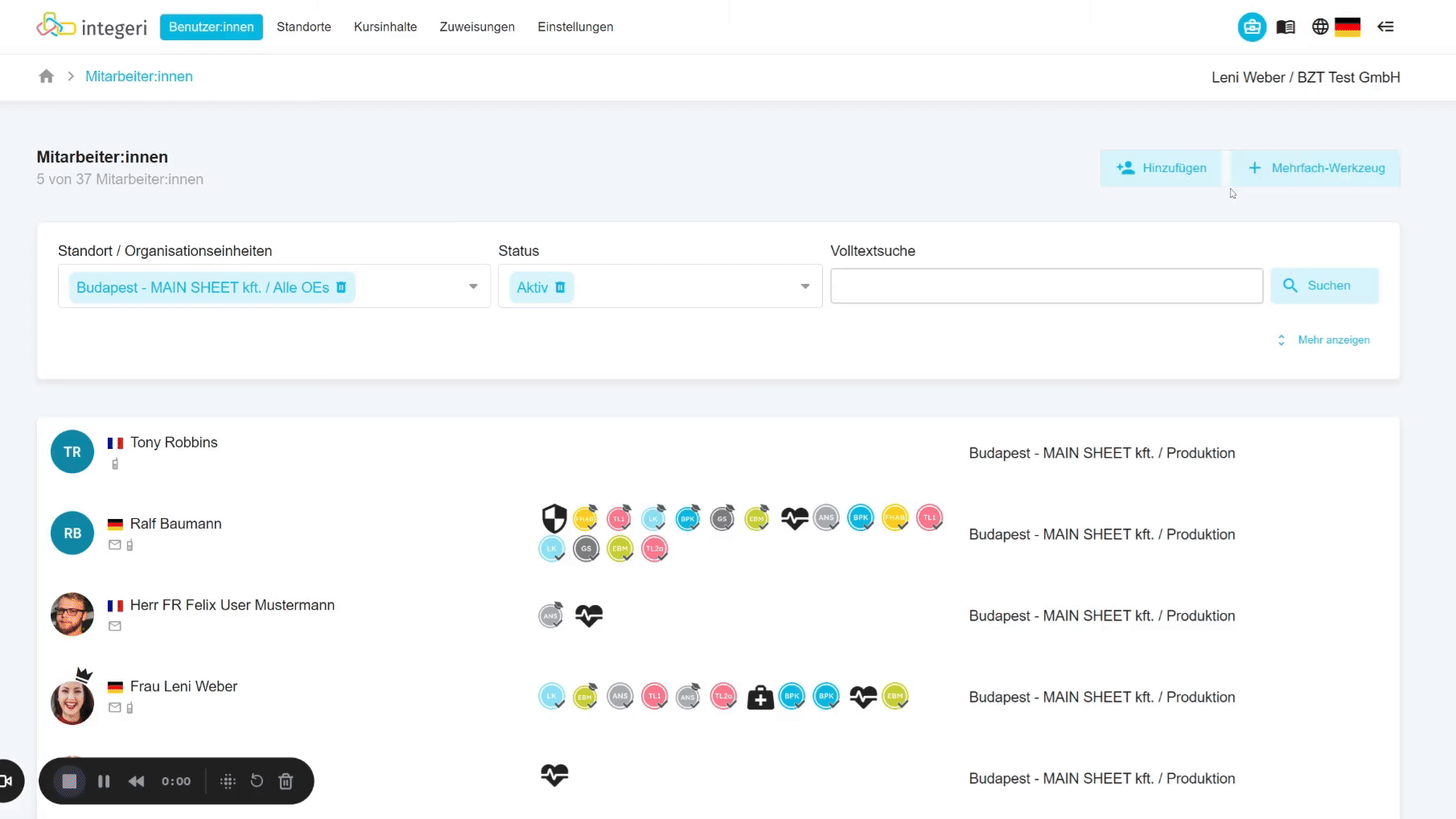Click the Mehrfach-Werkzeug button
Screen dimensions: 1456x819
tap(1316, 168)
